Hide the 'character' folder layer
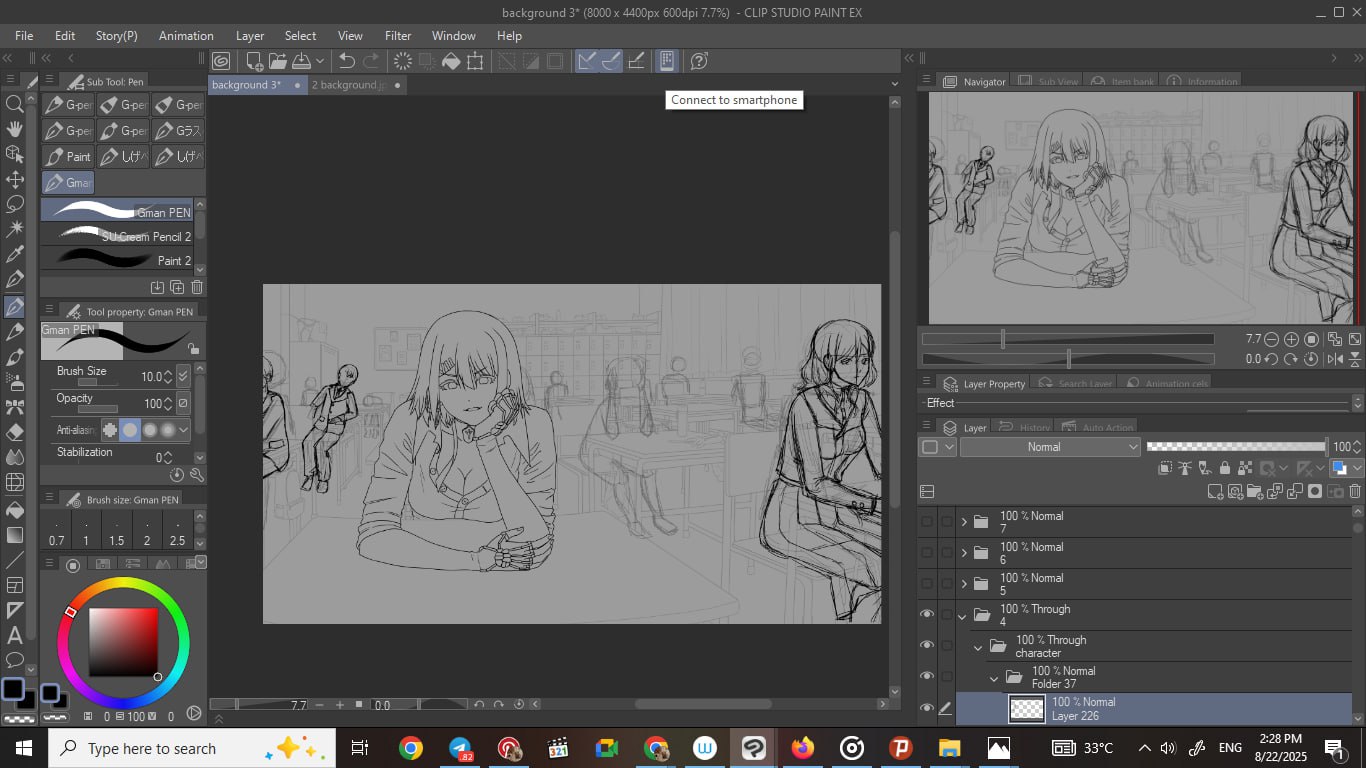 click(x=927, y=646)
